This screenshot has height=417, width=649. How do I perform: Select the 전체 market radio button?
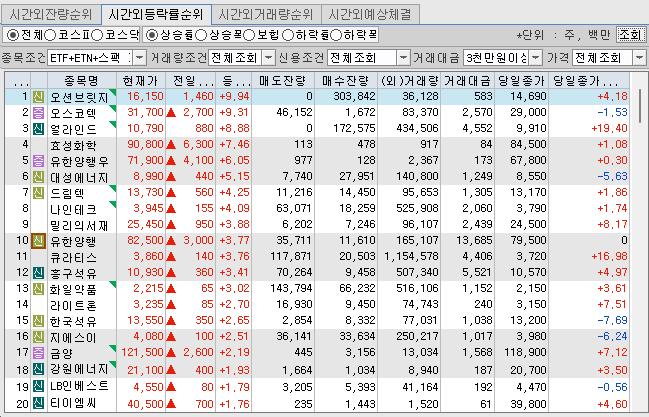(13, 35)
